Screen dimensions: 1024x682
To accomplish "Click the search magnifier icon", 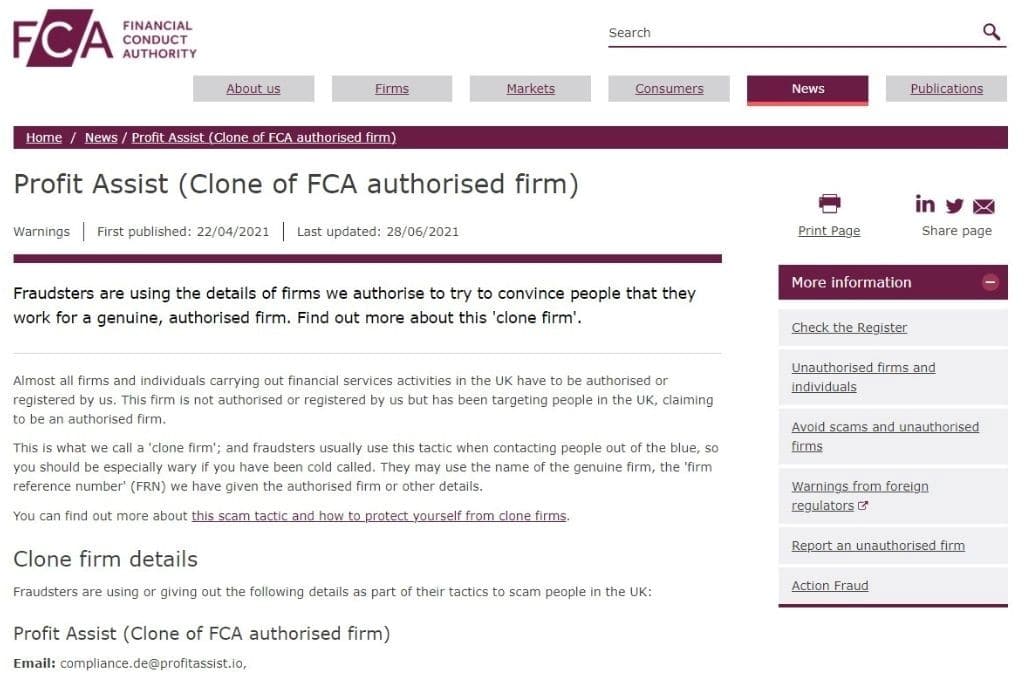I will click(x=991, y=32).
